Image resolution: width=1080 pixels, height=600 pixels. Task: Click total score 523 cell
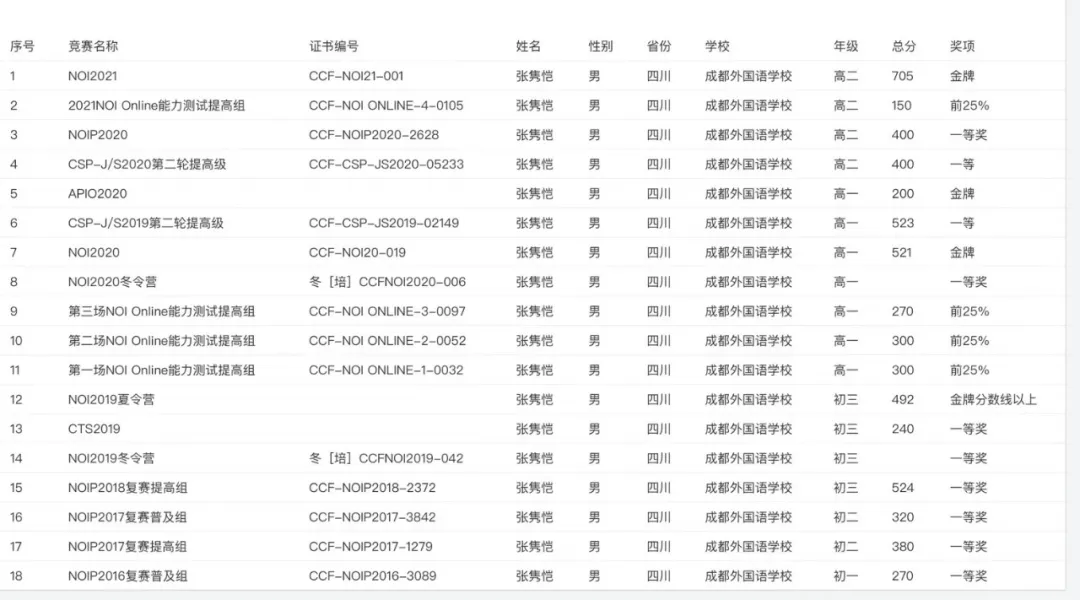[x=903, y=223]
